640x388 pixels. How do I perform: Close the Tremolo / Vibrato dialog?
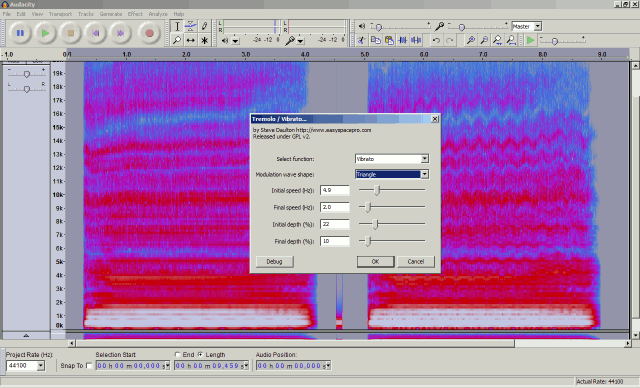pos(435,119)
